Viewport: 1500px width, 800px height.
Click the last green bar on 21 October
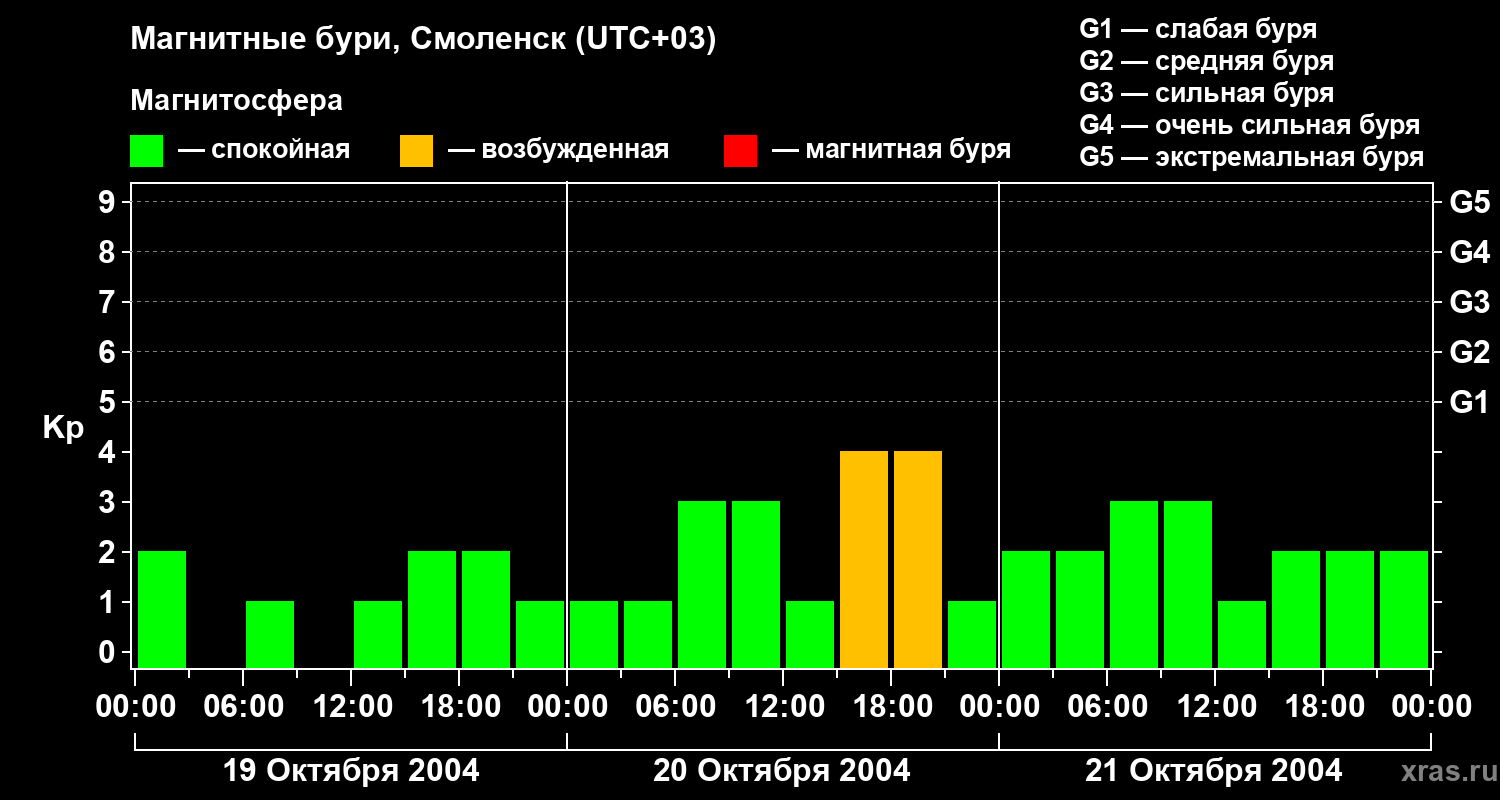pyautogui.click(x=1404, y=610)
